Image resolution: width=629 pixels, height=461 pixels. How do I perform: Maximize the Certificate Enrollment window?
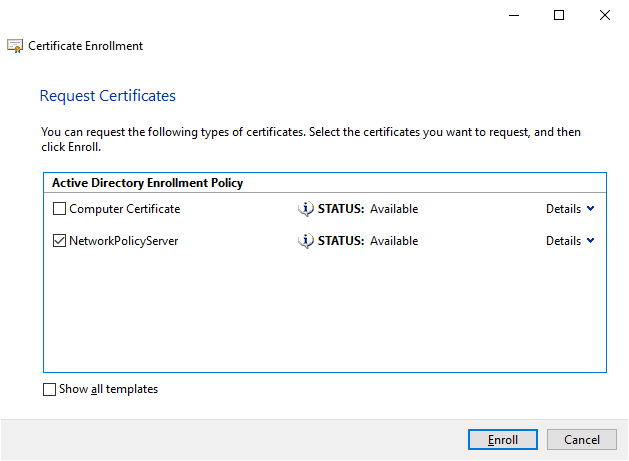(559, 15)
